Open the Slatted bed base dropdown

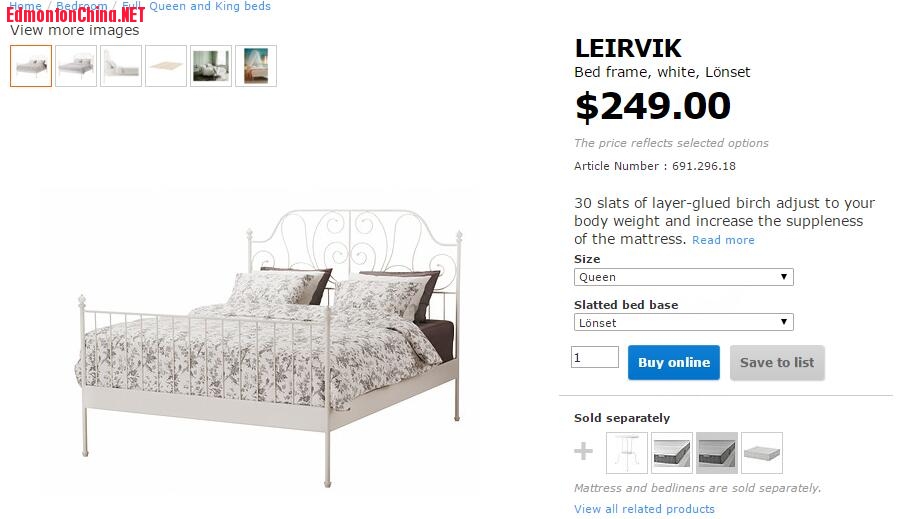[684, 323]
